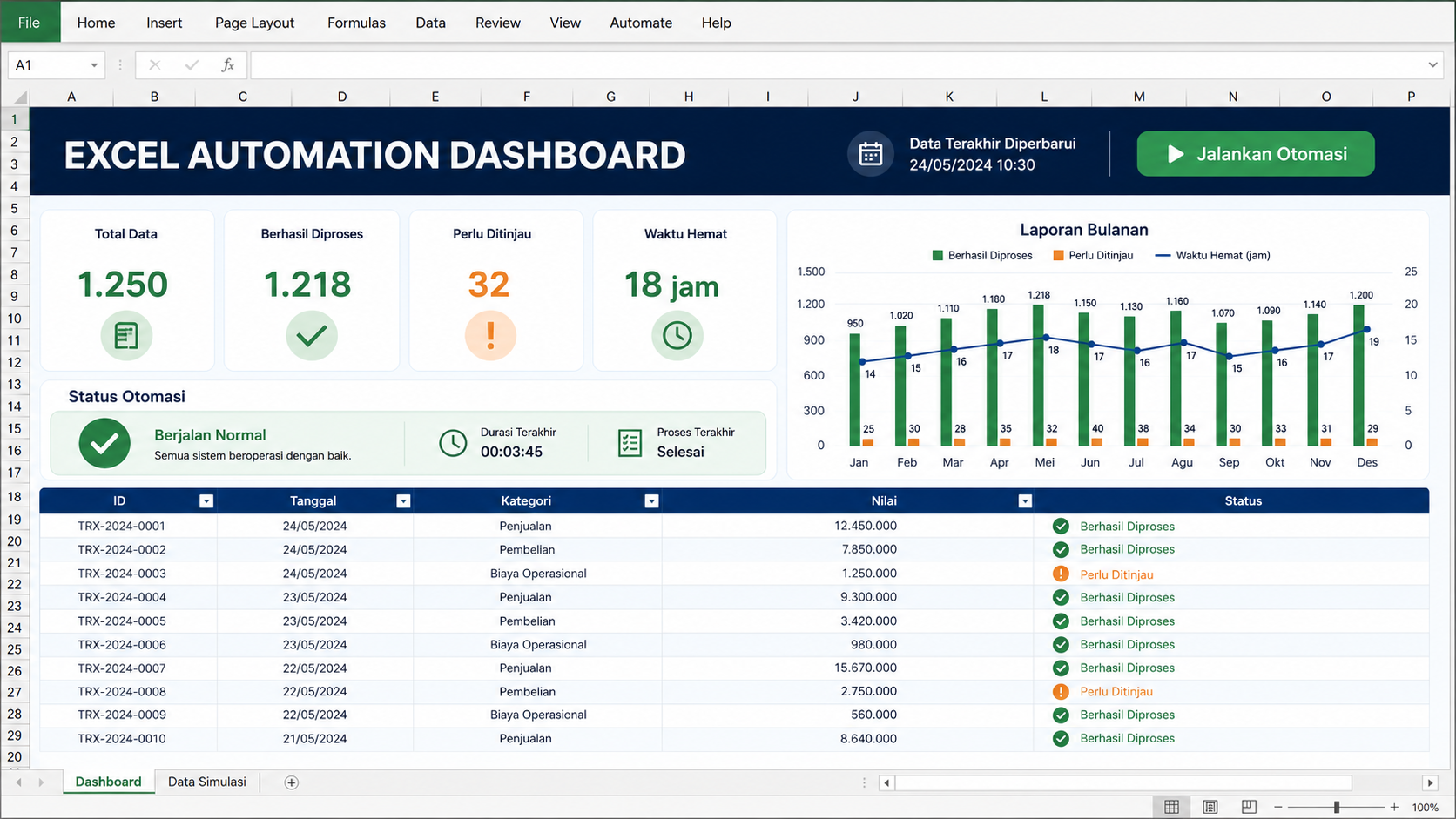Select column D header
The width and height of the screenshot is (1456, 819).
point(342,97)
